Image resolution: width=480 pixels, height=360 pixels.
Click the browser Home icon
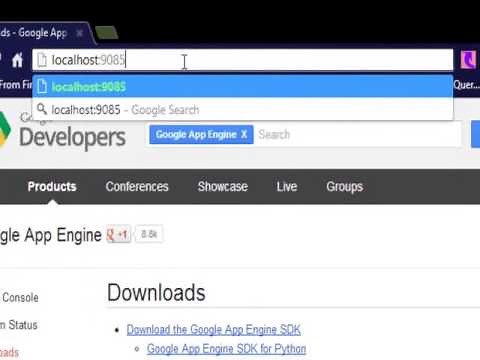17,60
